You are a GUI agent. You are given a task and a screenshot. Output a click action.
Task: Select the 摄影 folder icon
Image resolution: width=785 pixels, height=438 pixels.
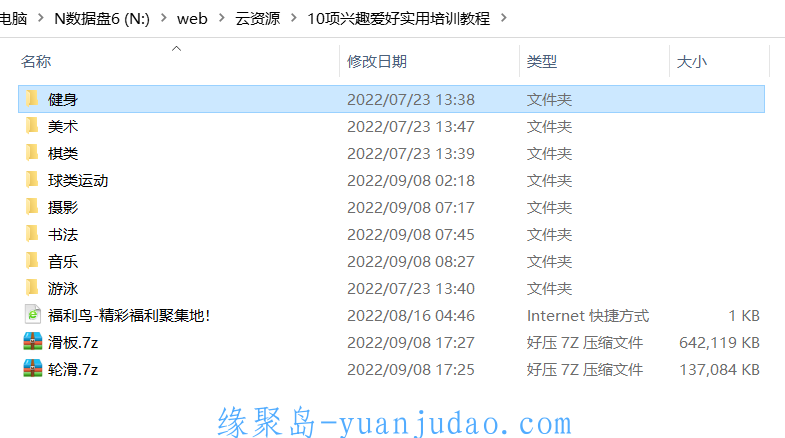32,207
